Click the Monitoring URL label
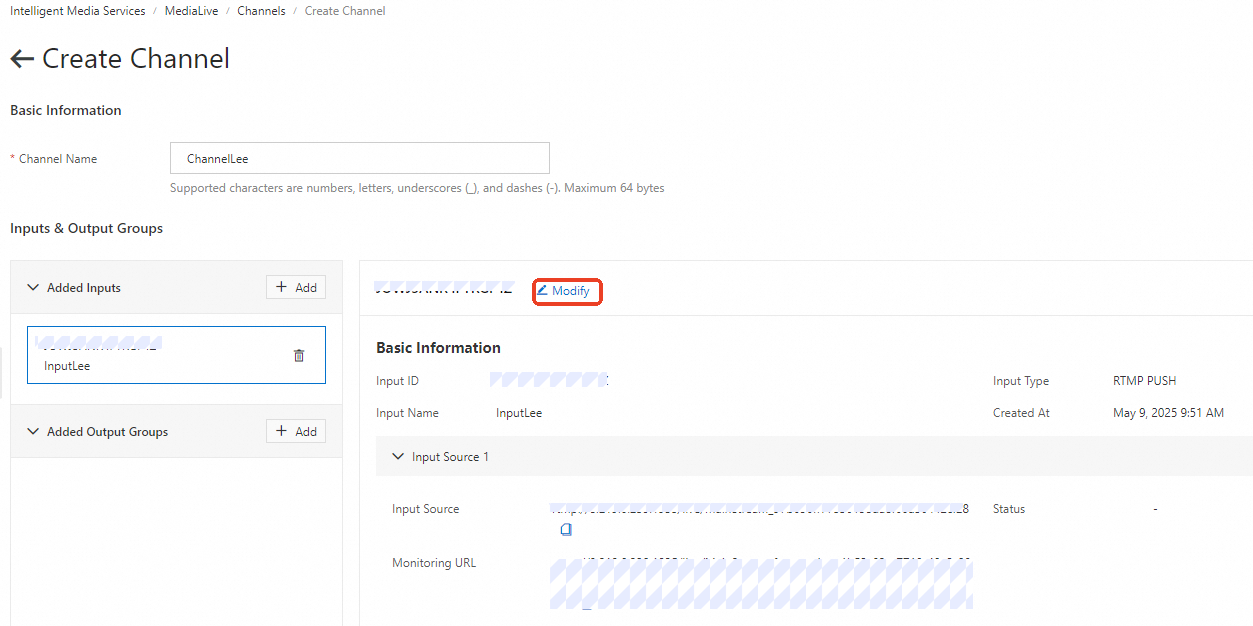Viewport: 1253px width, 626px height. tap(434, 563)
